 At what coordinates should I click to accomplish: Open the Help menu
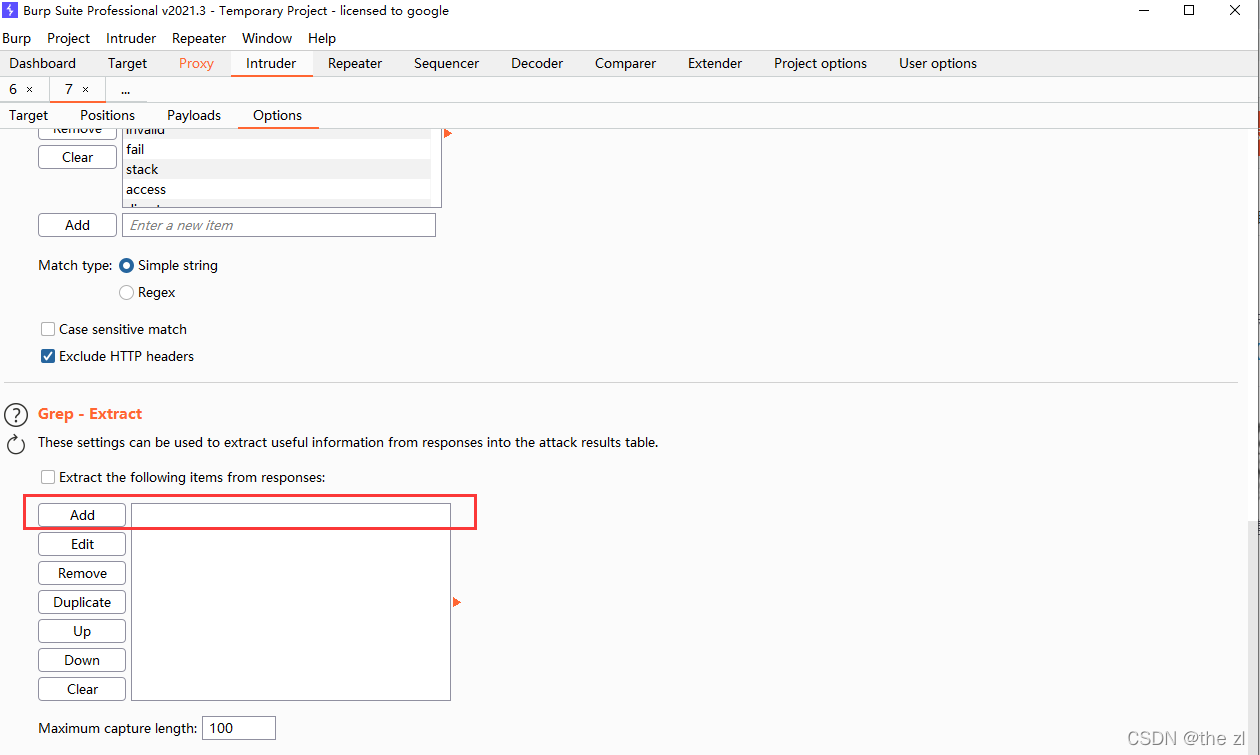pyautogui.click(x=322, y=38)
